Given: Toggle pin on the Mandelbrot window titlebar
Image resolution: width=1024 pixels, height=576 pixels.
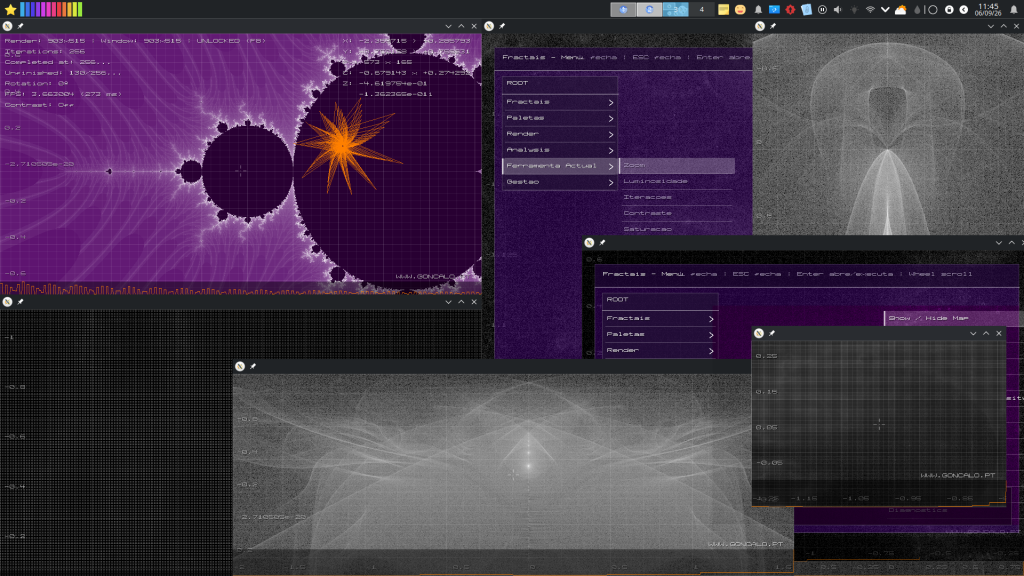Looking at the screenshot, I should [x=20, y=26].
